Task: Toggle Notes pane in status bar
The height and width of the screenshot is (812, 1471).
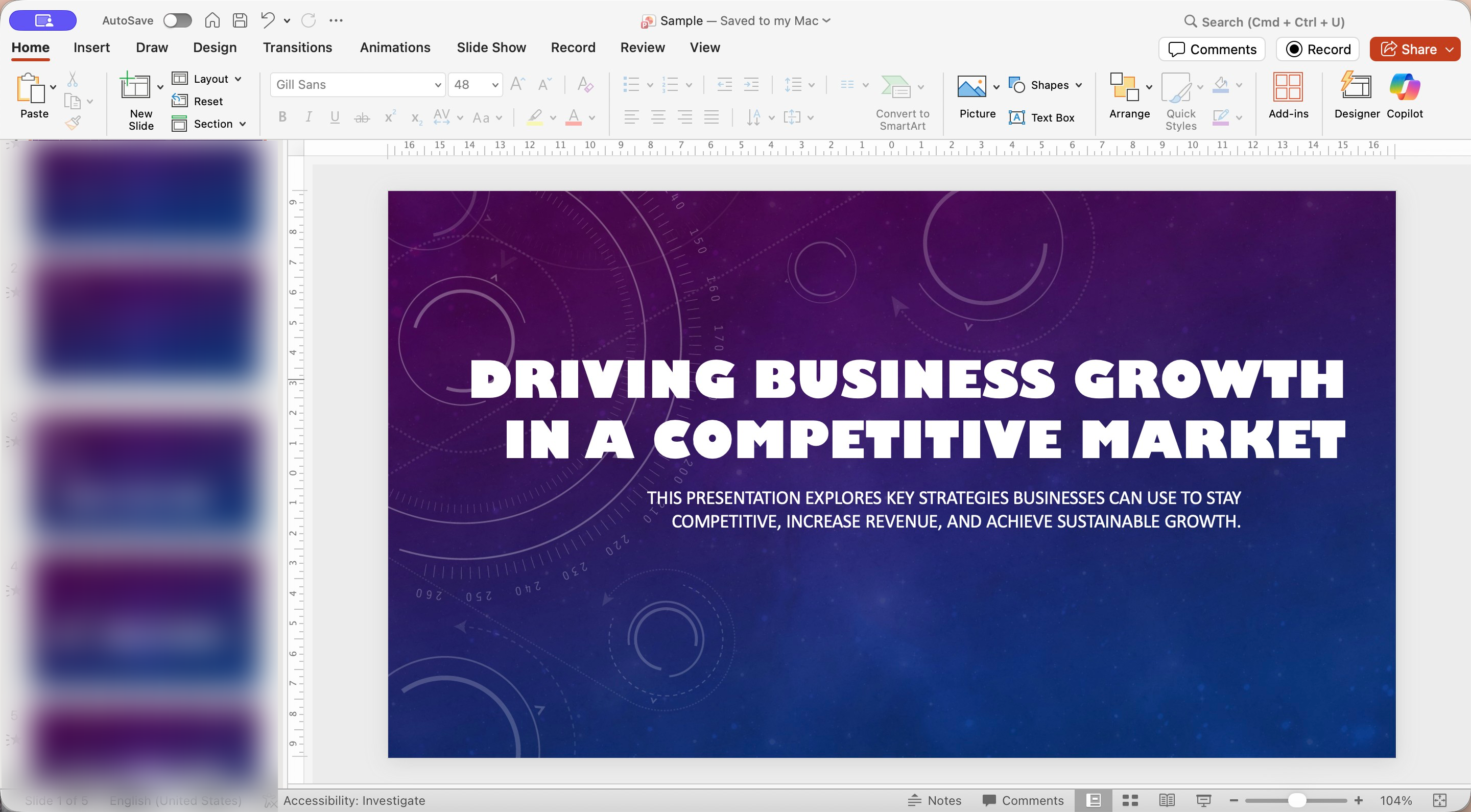Action: tap(935, 800)
